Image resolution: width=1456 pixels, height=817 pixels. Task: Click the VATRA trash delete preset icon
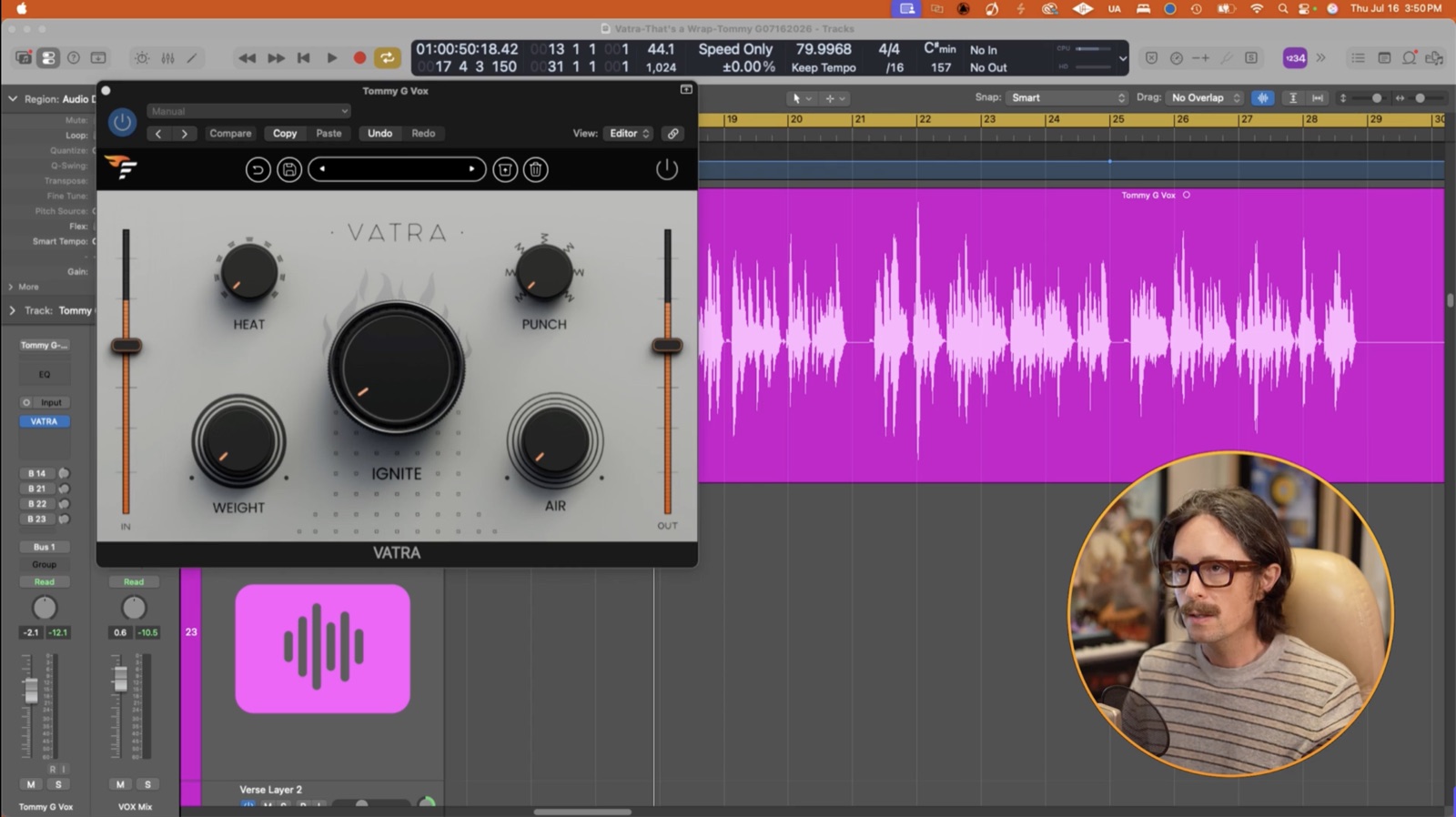click(x=536, y=169)
